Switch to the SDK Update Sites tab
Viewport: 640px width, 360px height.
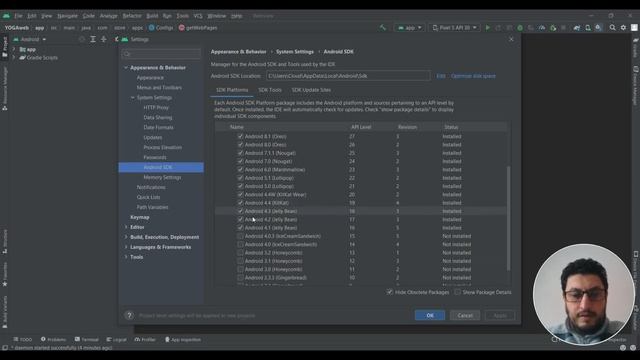(x=311, y=90)
